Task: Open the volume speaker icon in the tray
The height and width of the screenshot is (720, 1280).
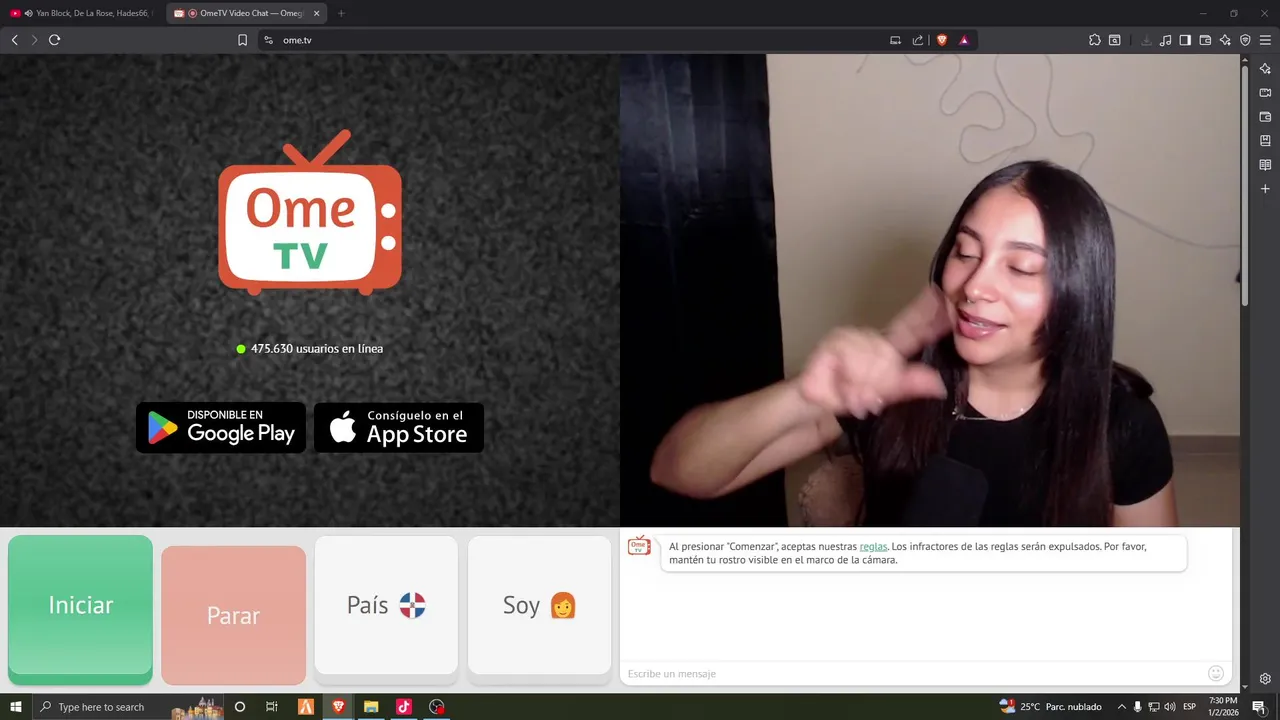Action: coord(1170,707)
